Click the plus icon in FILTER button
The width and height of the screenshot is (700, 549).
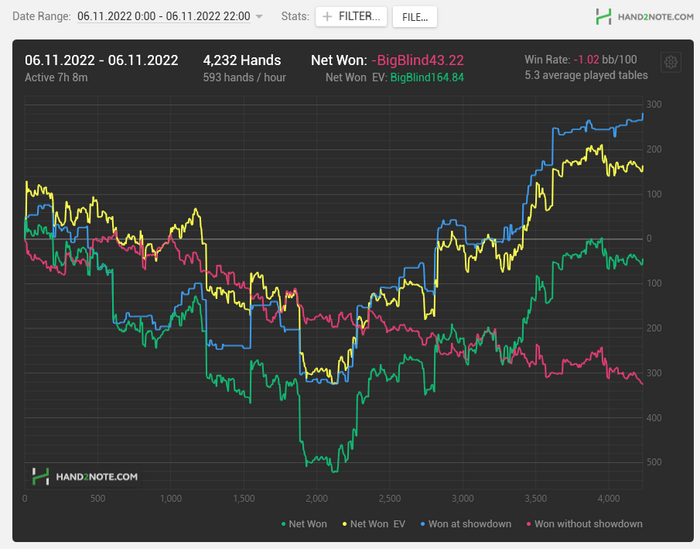coord(327,17)
